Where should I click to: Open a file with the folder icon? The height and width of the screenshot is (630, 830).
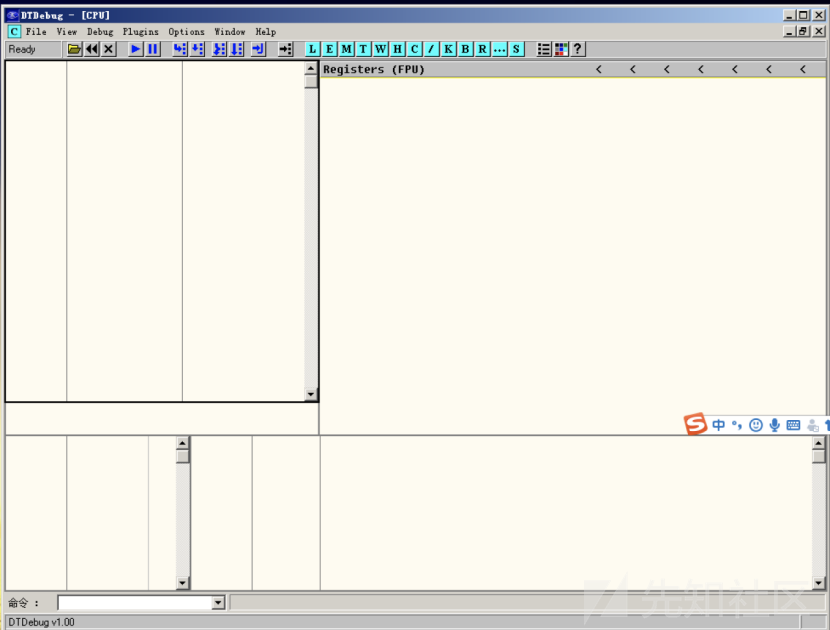coord(74,49)
